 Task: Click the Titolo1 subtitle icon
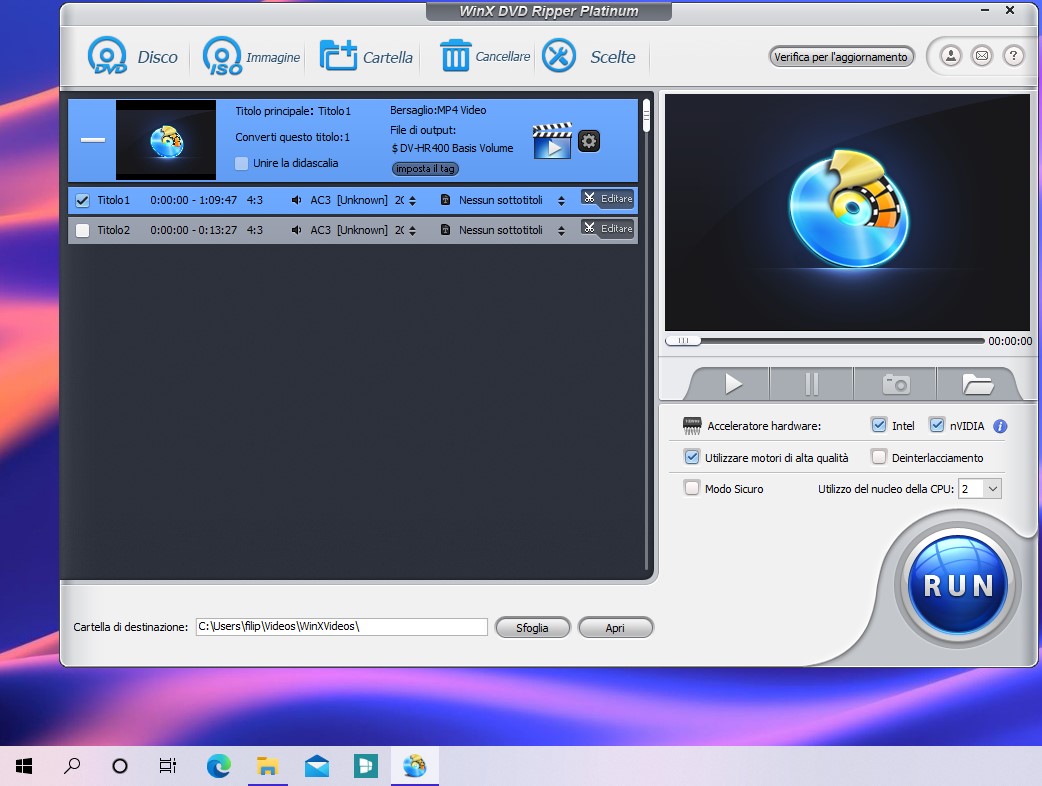tap(445, 200)
